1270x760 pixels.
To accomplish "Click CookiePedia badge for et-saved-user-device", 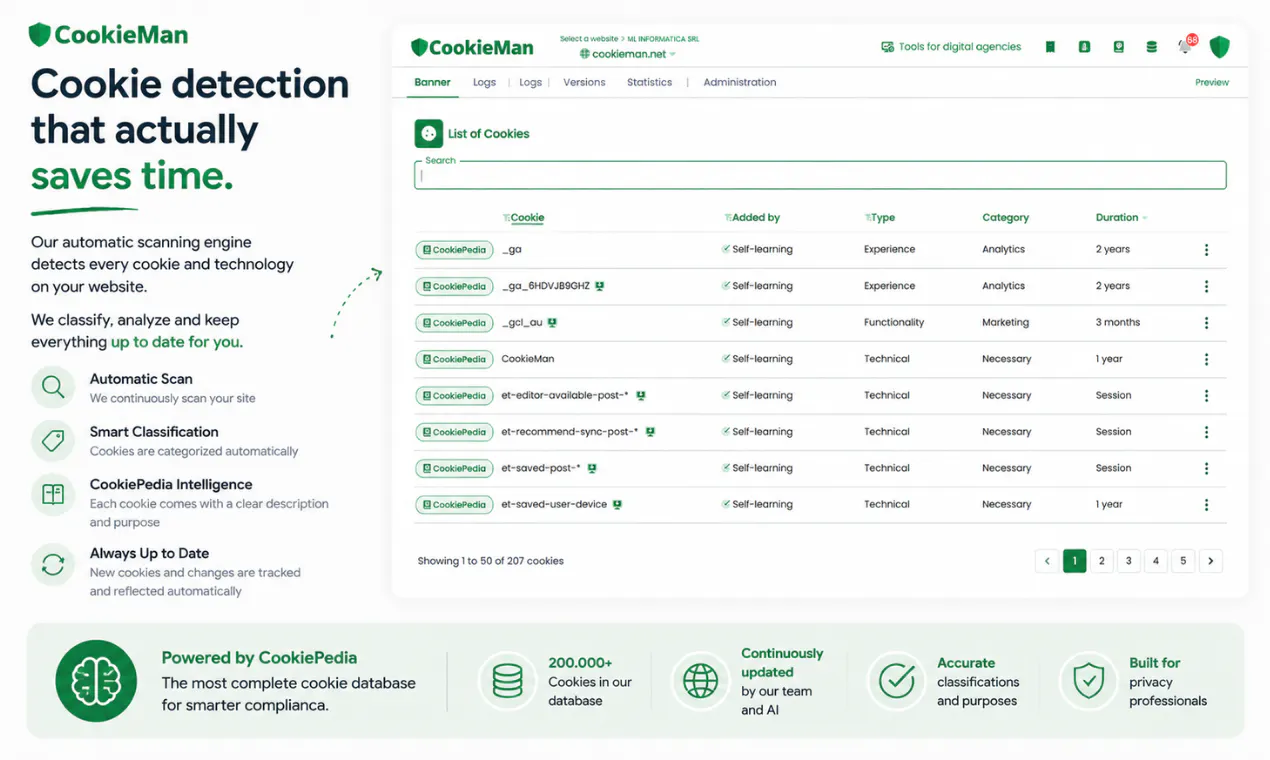I will click(x=454, y=505).
